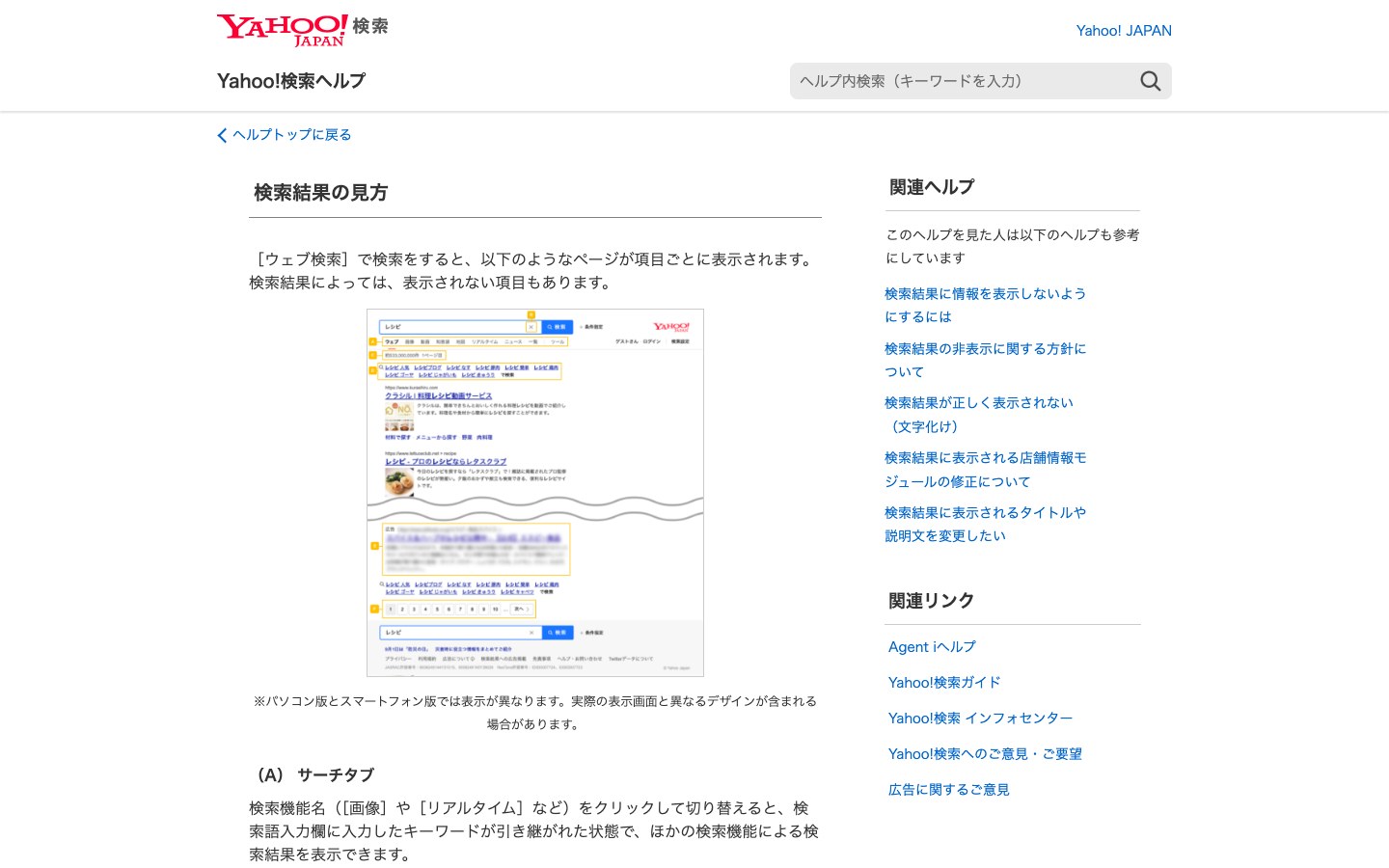Open 検索結果が正しく表示されない（文字化け） link

979,415
